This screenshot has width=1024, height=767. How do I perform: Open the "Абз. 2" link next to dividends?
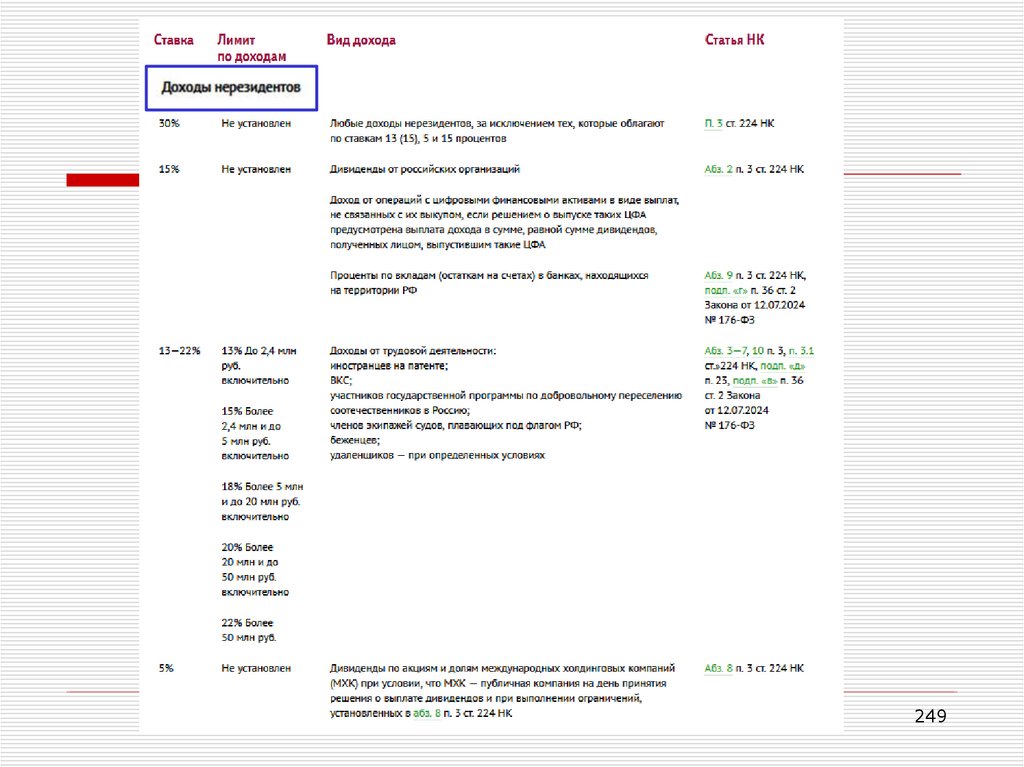click(718, 169)
